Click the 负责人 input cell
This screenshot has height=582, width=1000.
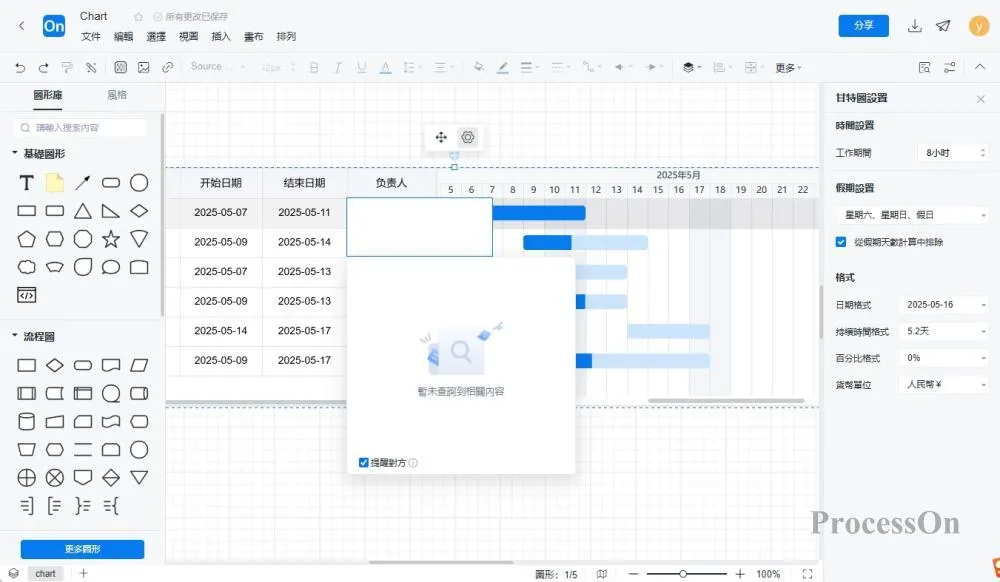click(420, 227)
